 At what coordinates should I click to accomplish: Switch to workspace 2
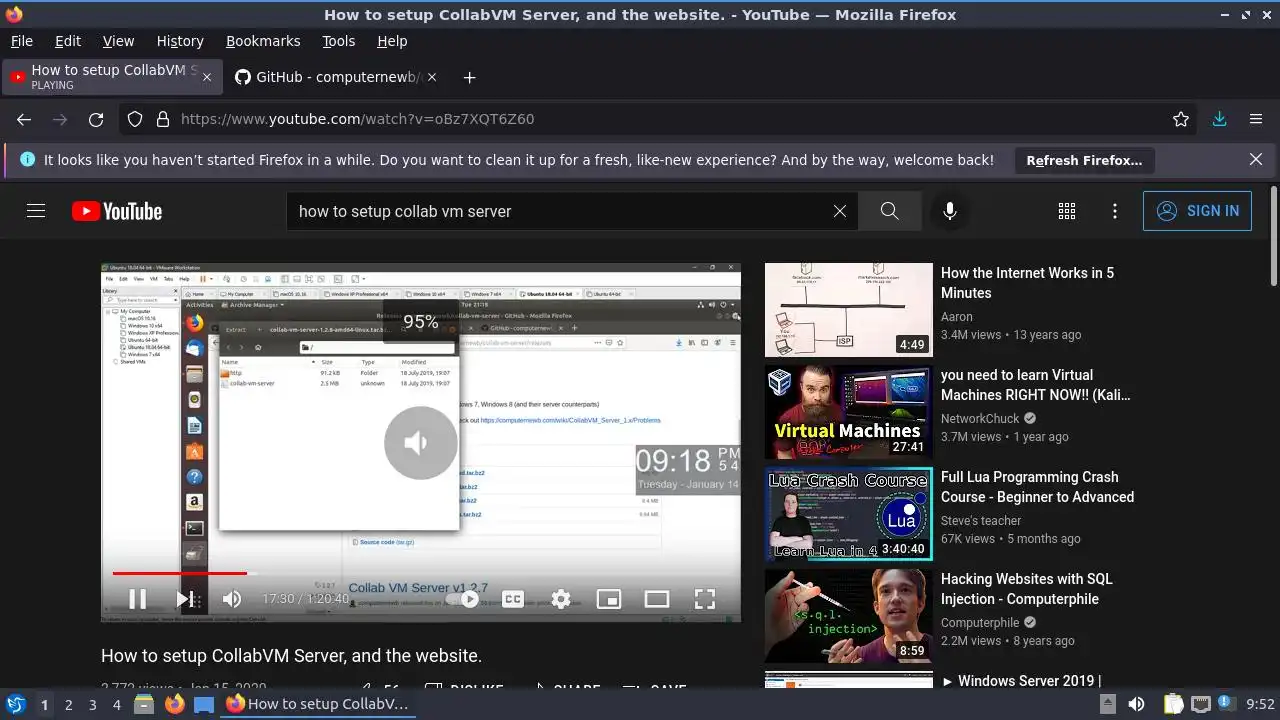[69, 705]
